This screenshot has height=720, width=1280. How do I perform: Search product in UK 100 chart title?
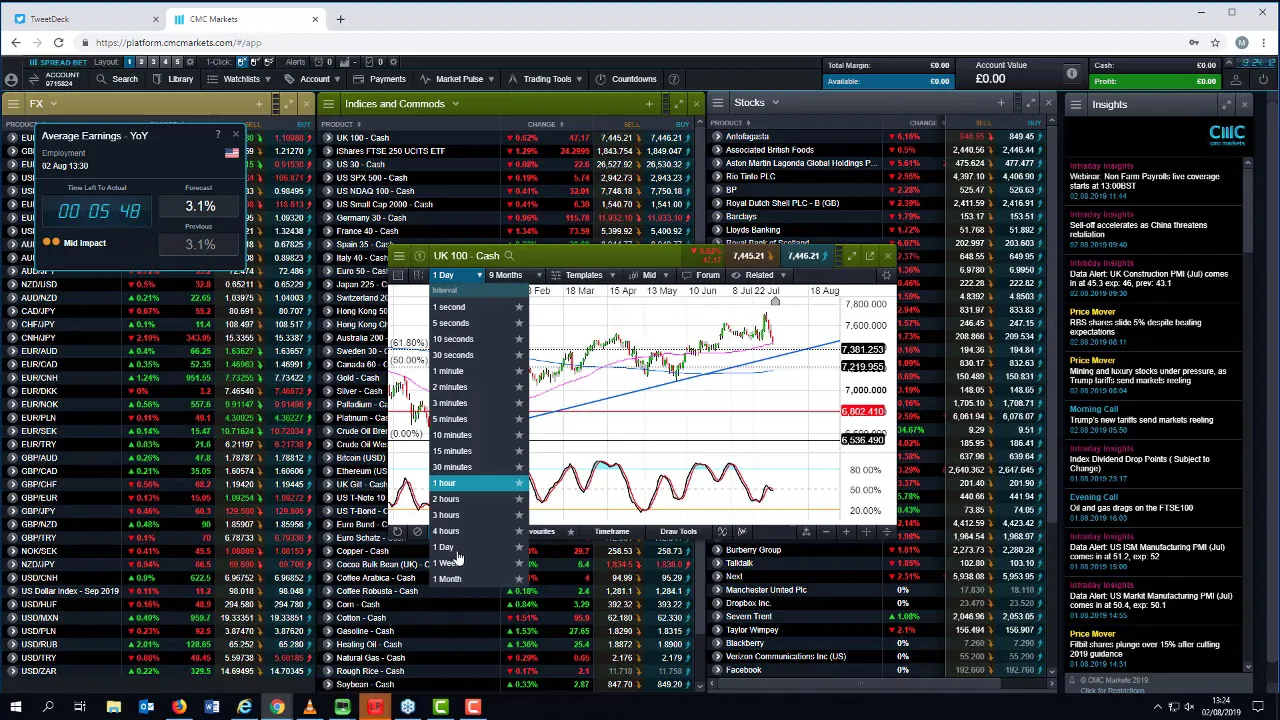click(x=509, y=256)
